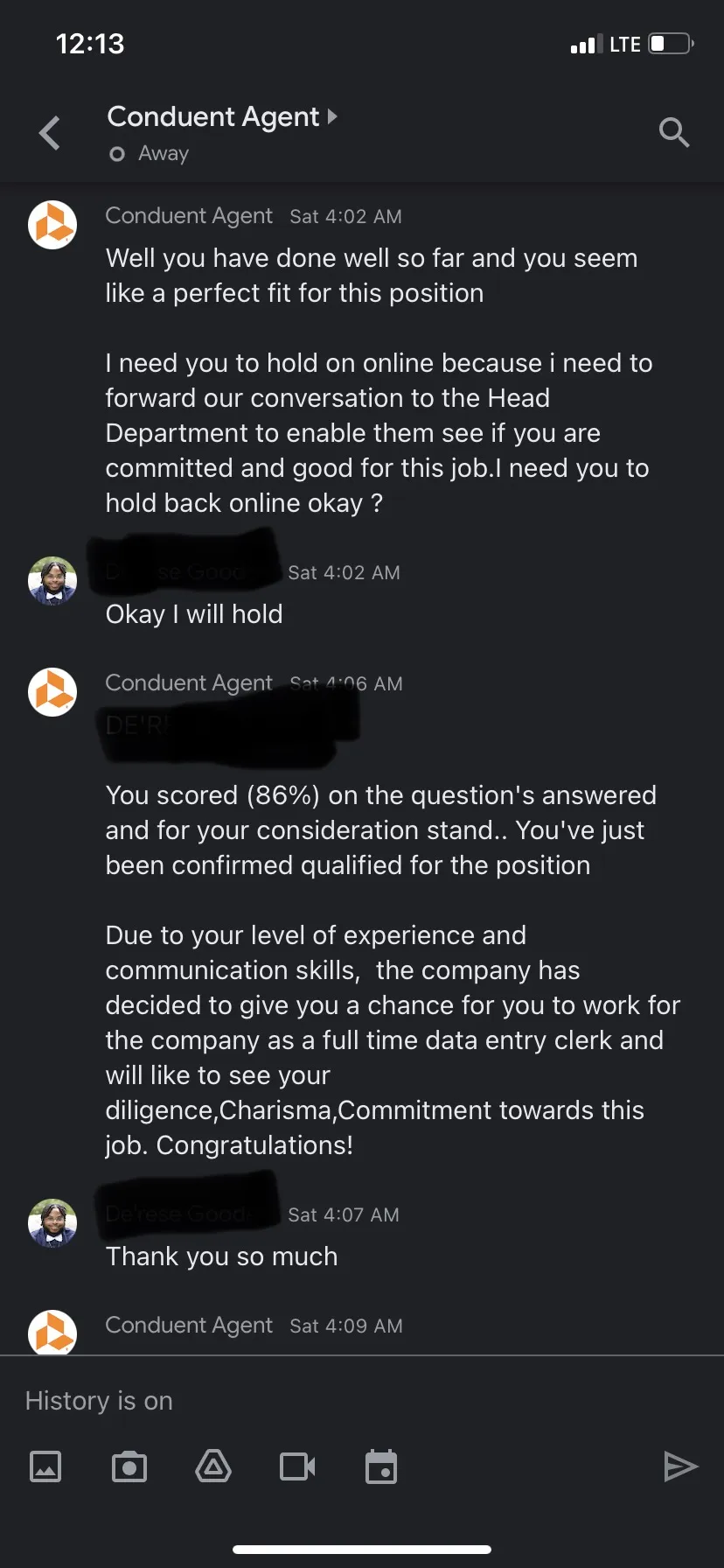The width and height of the screenshot is (724, 1568).
Task: Select the You scored (86%) message
Action: (380, 829)
